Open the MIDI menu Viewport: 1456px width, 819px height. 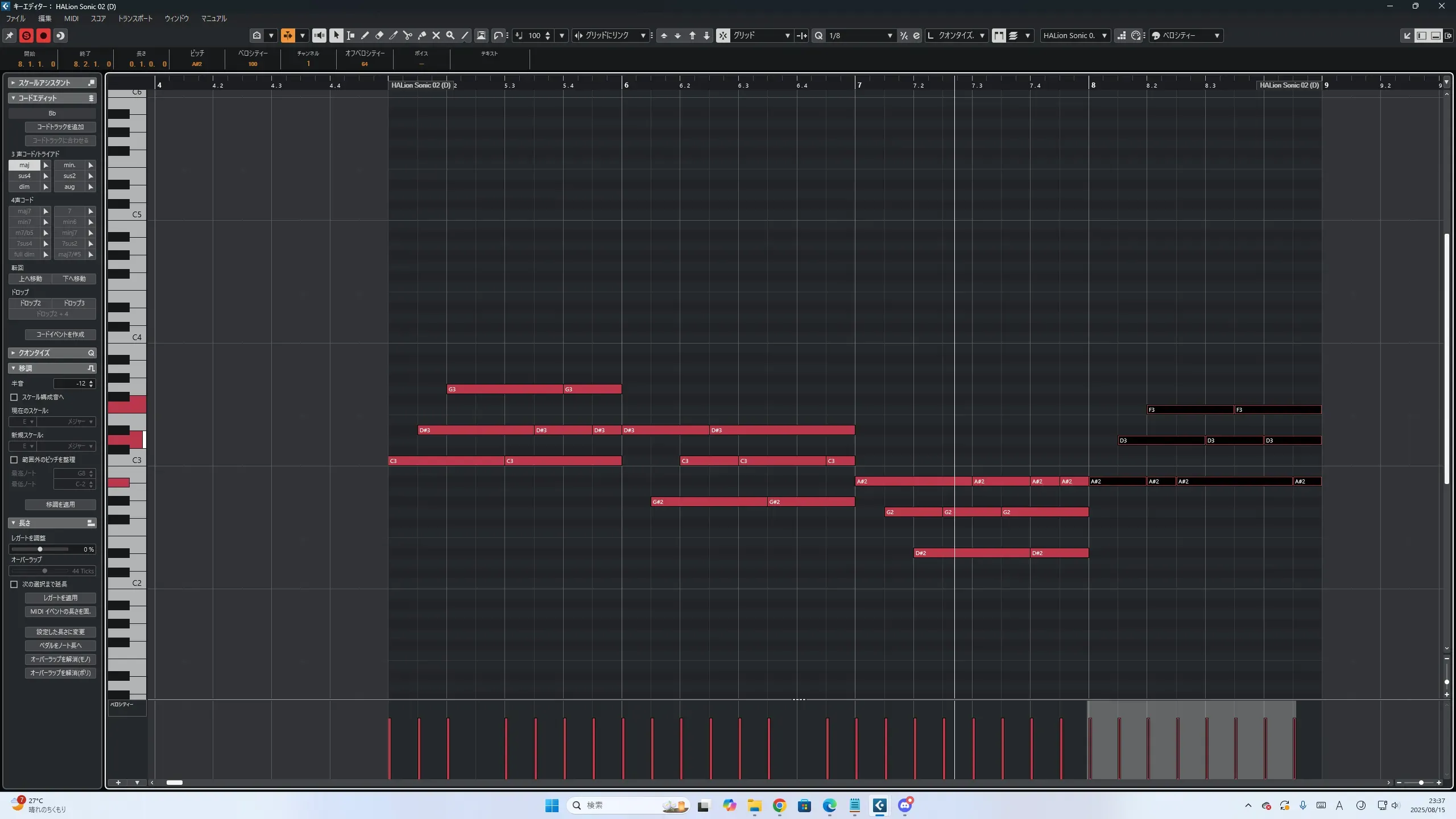pyautogui.click(x=71, y=18)
